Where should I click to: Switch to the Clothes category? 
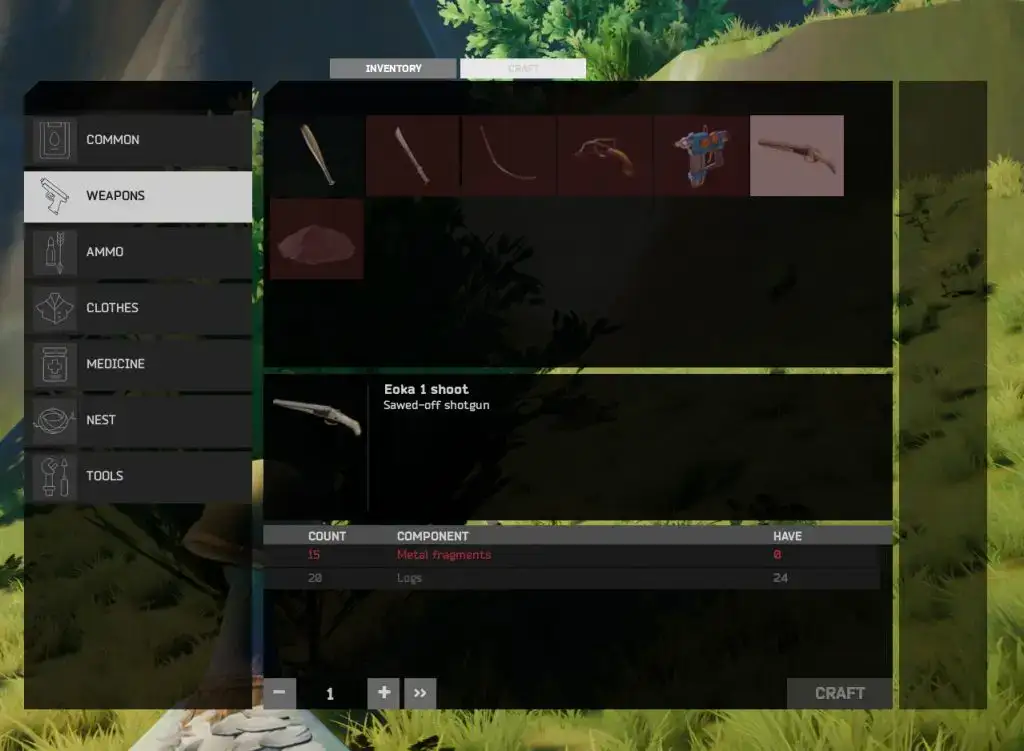138,308
